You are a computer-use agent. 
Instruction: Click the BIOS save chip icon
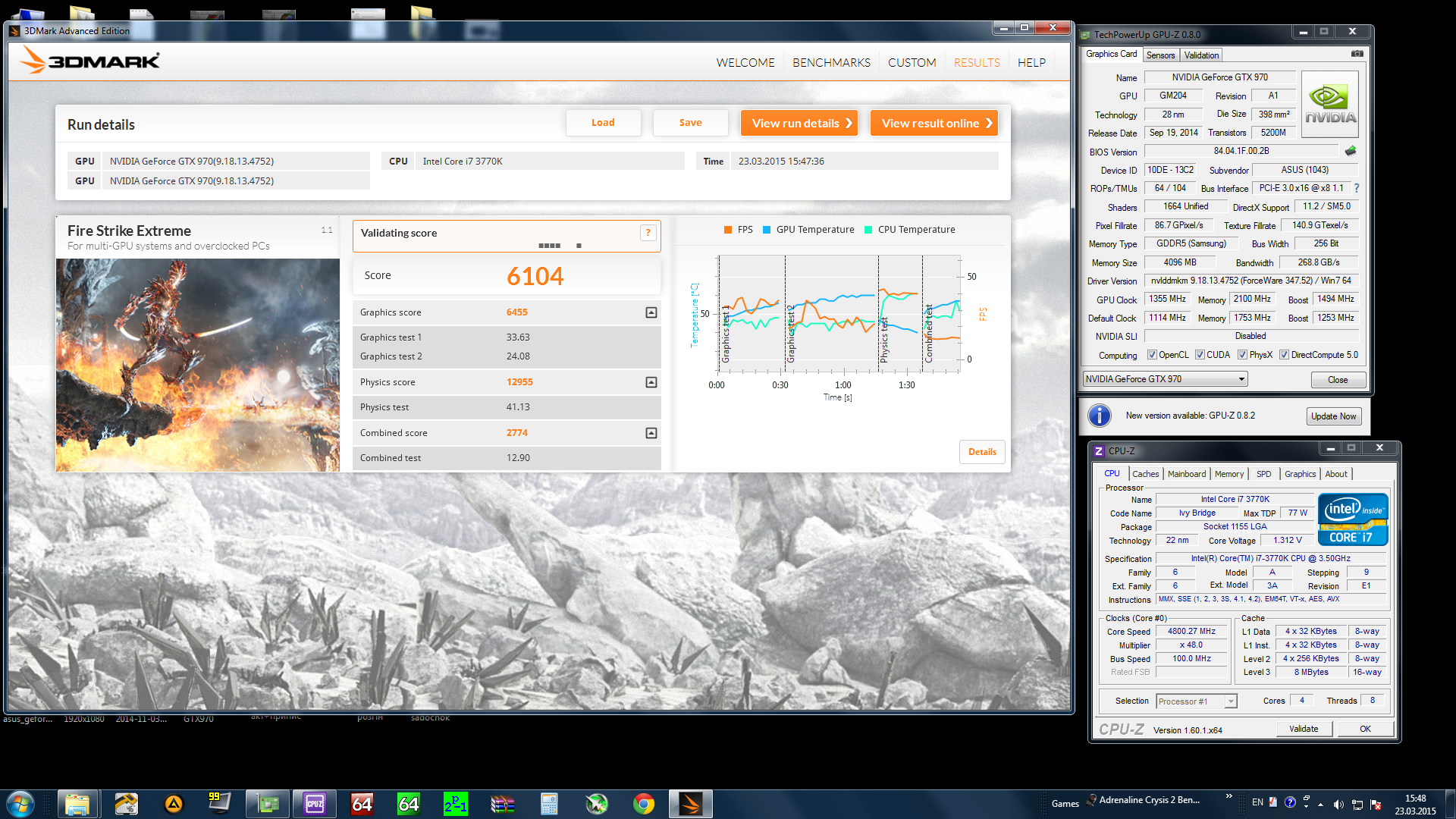coord(1351,151)
